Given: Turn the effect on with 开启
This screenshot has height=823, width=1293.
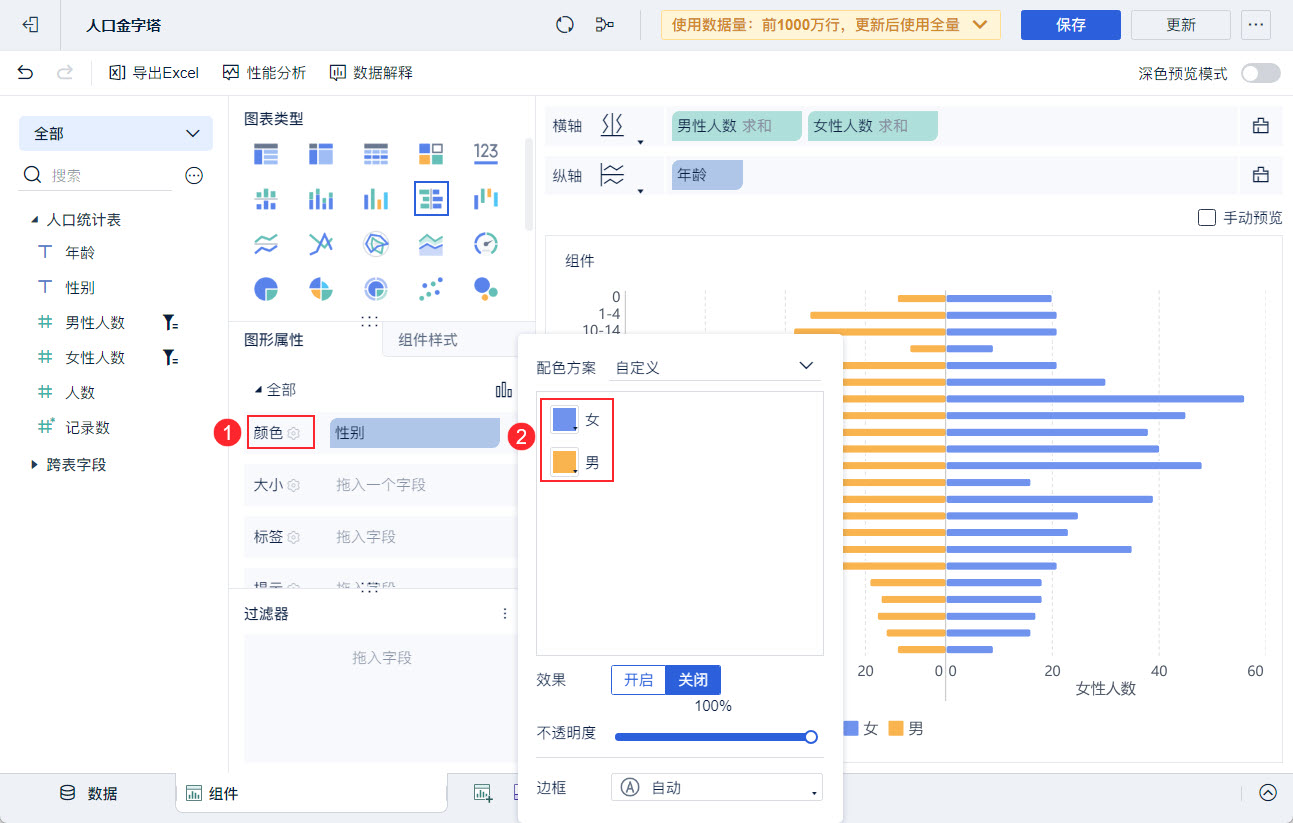Looking at the screenshot, I should tap(639, 680).
